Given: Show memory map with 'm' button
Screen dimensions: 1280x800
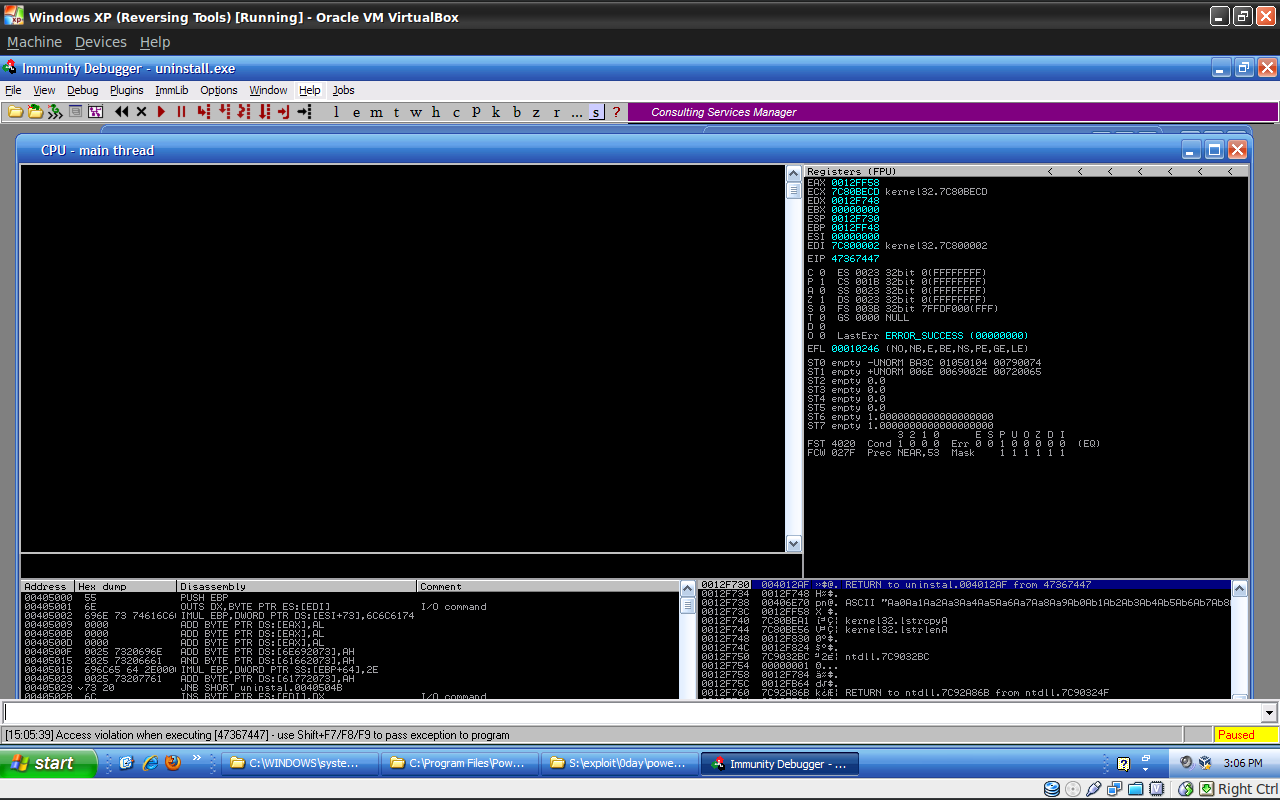Looking at the screenshot, I should 376,112.
